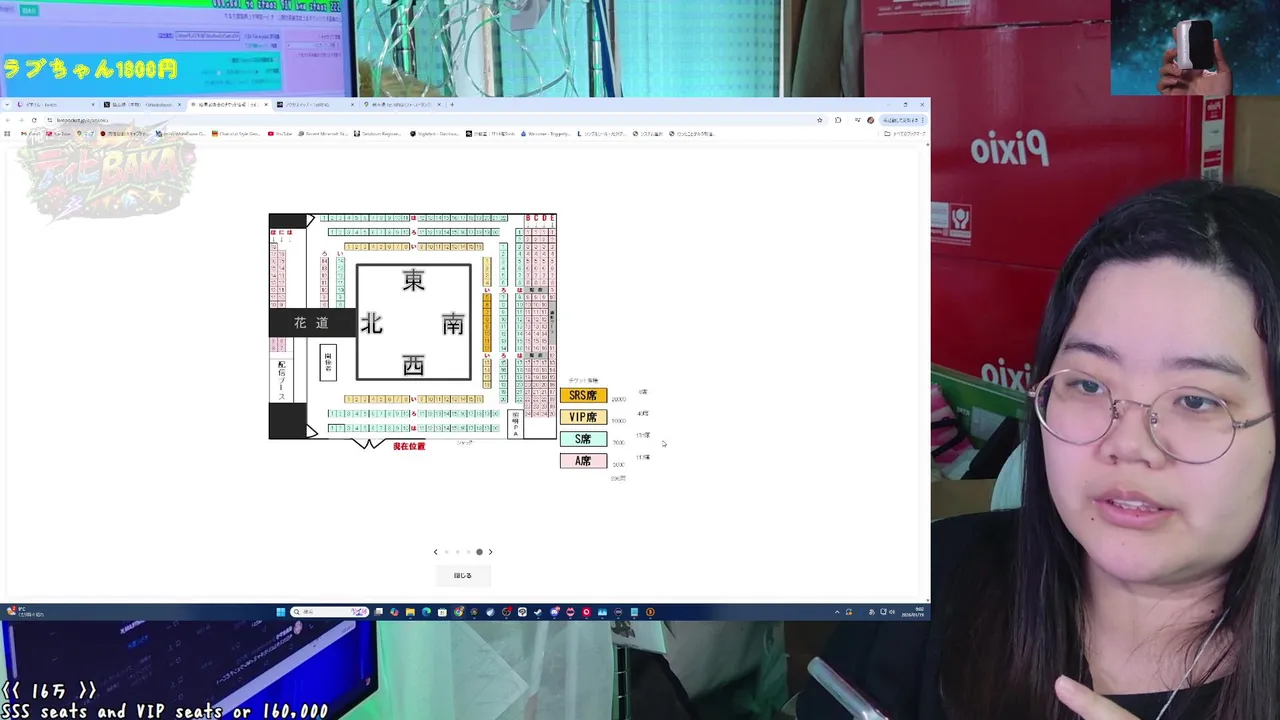1280x720 pixels.
Task: Switch to the Twitch browser tab
Action: point(55,104)
